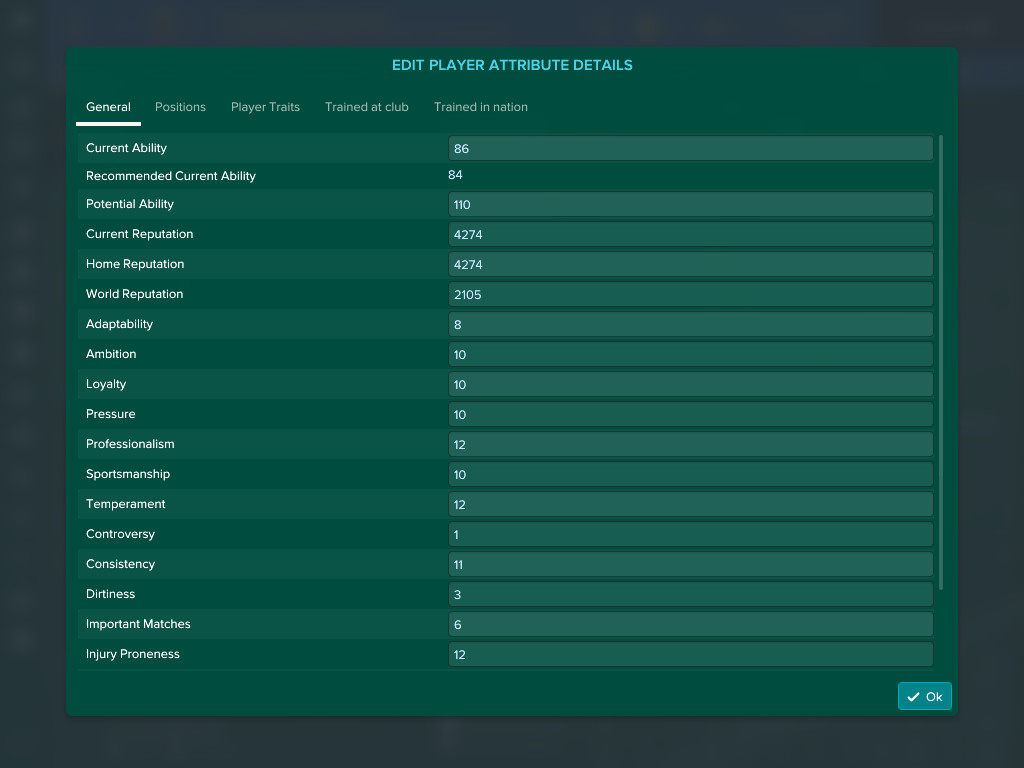Screen dimensions: 1024x768
Task: Confirm changes with the Ok button
Action: point(924,696)
